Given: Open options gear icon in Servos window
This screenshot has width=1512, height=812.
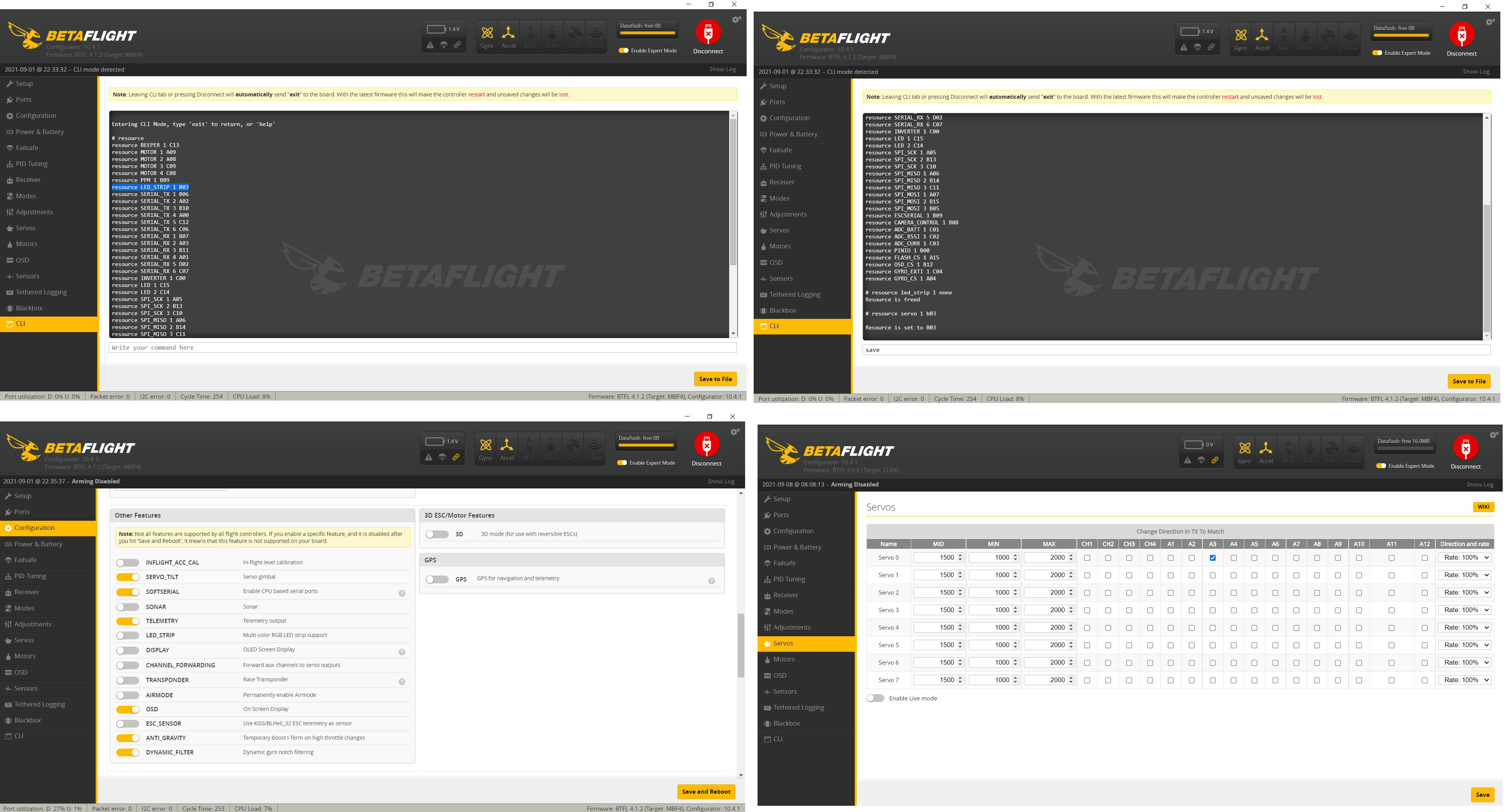Looking at the screenshot, I should tap(1494, 435).
